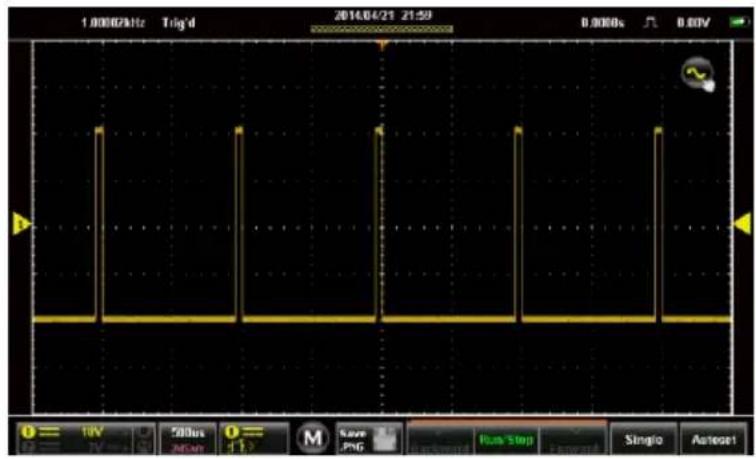
Task: Start a Single acquisition
Action: pyautogui.click(x=644, y=439)
